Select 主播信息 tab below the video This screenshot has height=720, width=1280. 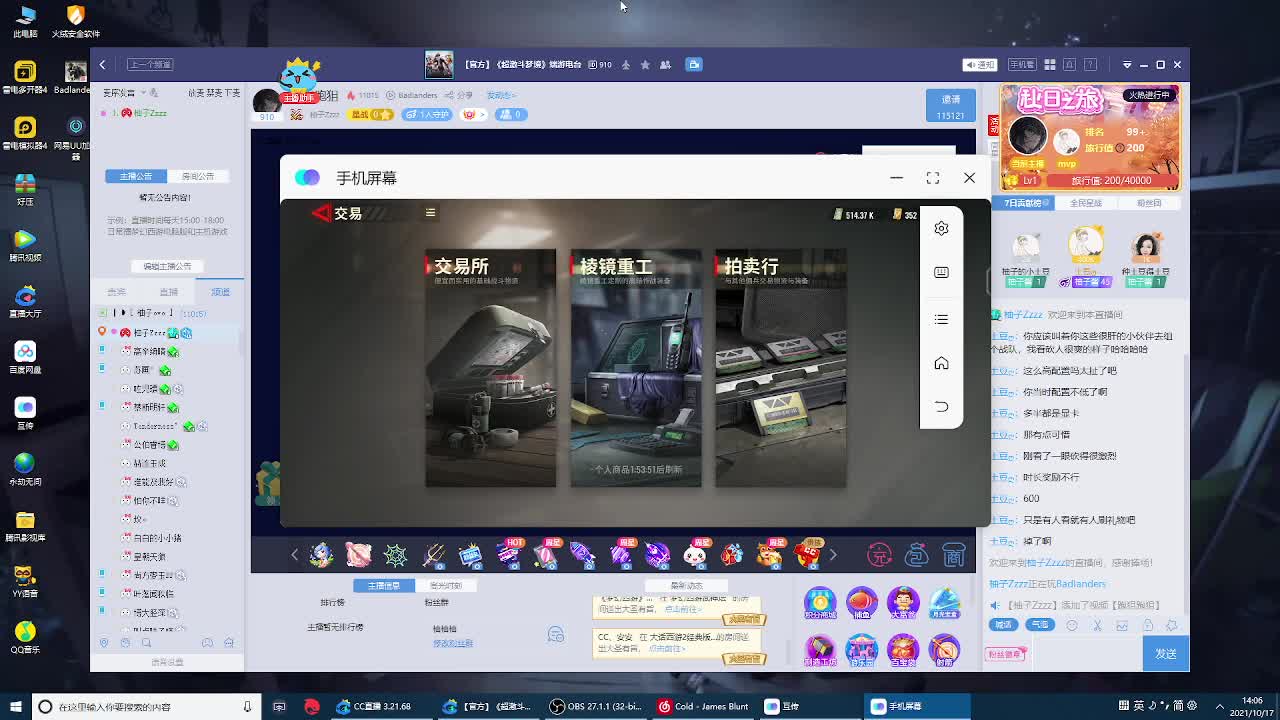click(383, 585)
